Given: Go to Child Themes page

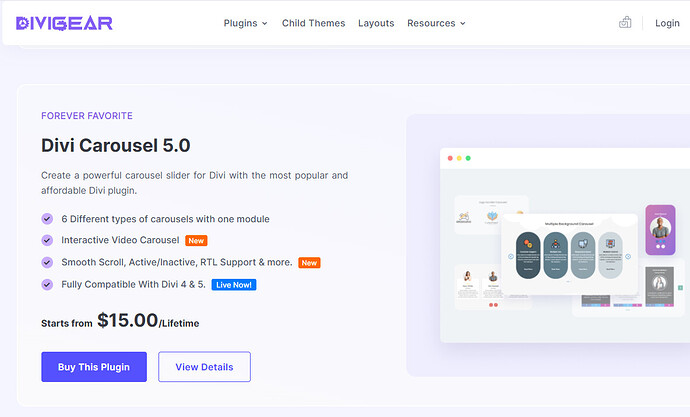Looking at the screenshot, I should pyautogui.click(x=313, y=23).
